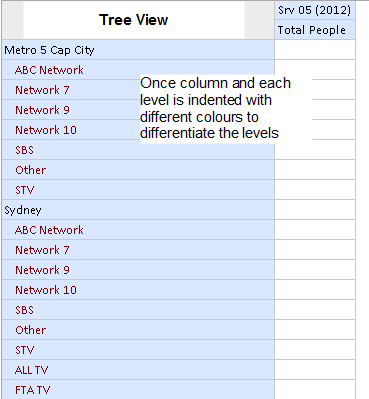Click Network 7 under Metro 5 Cap City

point(42,90)
